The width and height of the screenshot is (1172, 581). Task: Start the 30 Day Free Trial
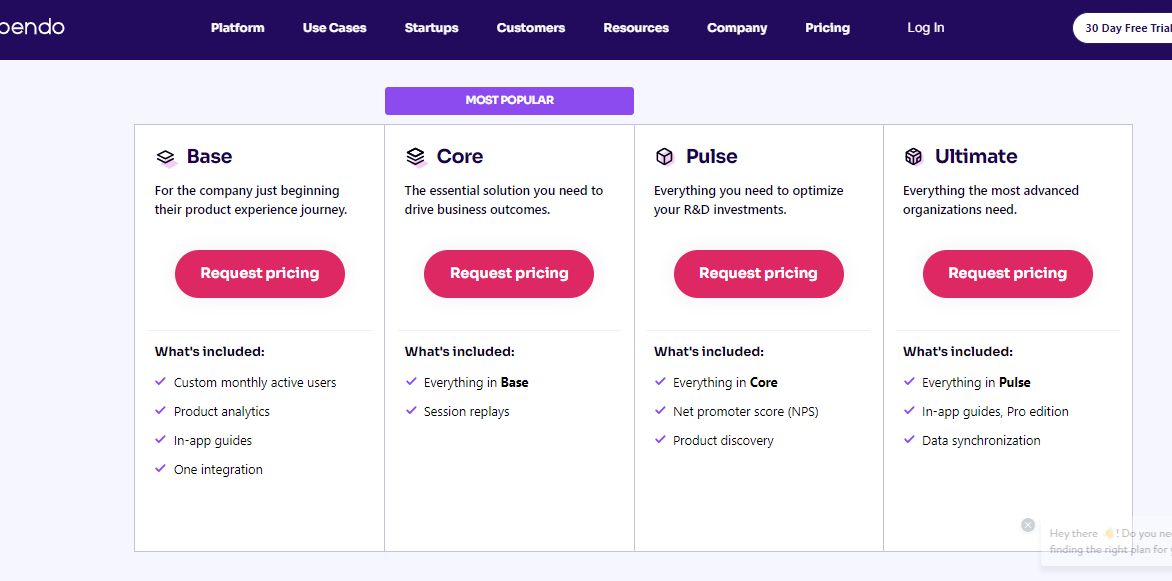click(1127, 28)
